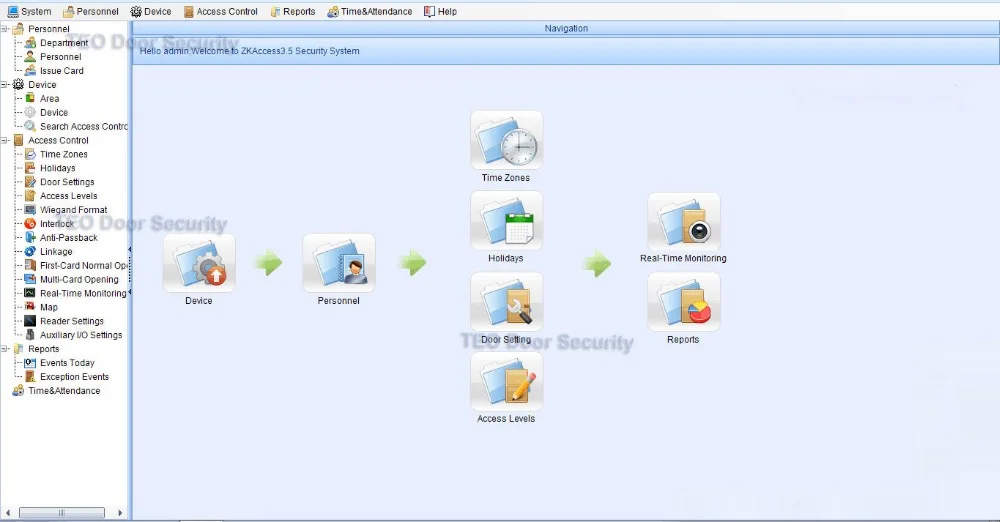Select Personnel item under Personnel tree
This screenshot has width=1000, height=522.
(61, 57)
